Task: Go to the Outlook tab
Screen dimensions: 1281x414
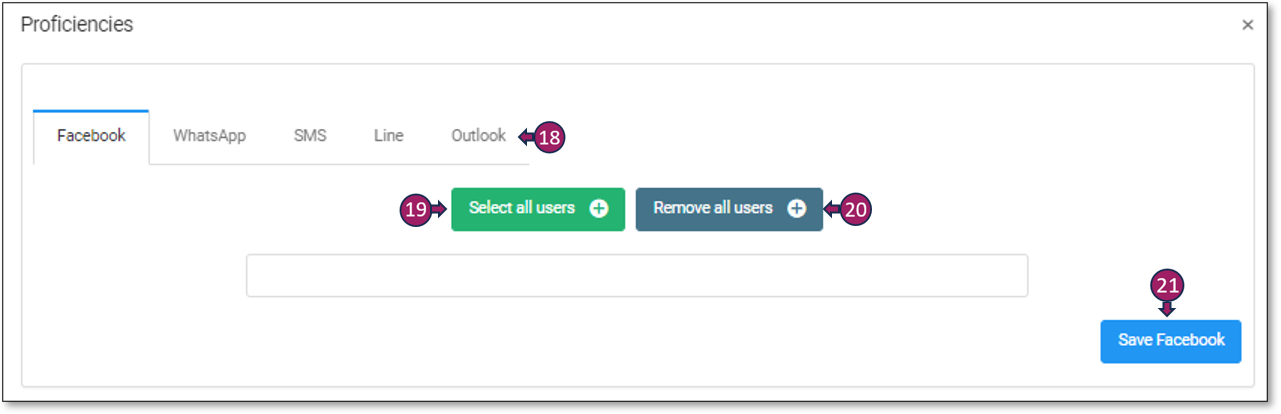Action: click(478, 136)
